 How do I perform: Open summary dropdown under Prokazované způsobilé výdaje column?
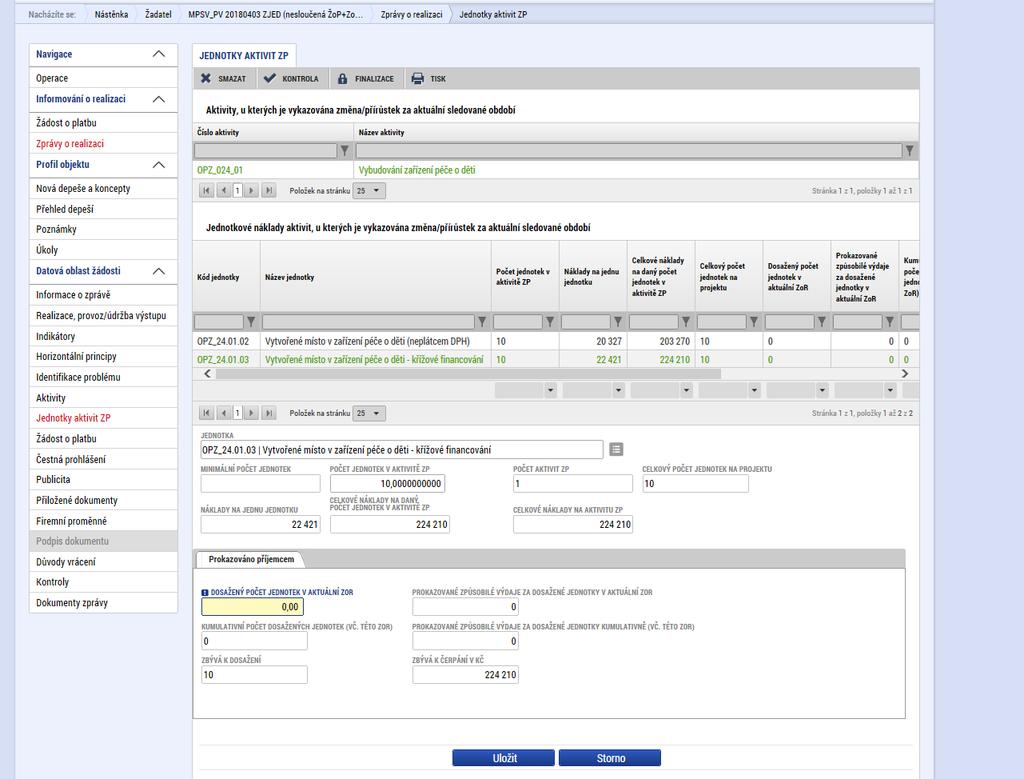tap(890, 390)
